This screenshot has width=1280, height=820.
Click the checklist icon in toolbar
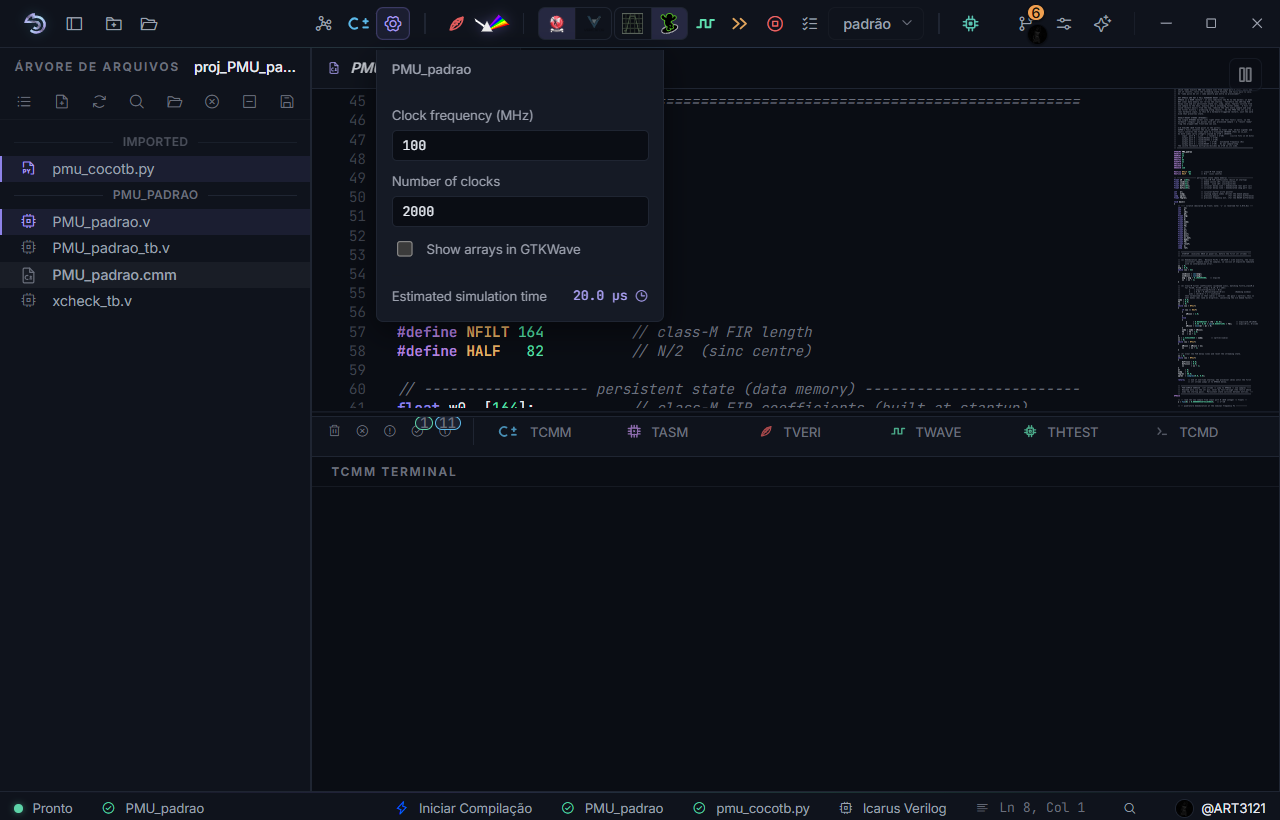tap(810, 23)
